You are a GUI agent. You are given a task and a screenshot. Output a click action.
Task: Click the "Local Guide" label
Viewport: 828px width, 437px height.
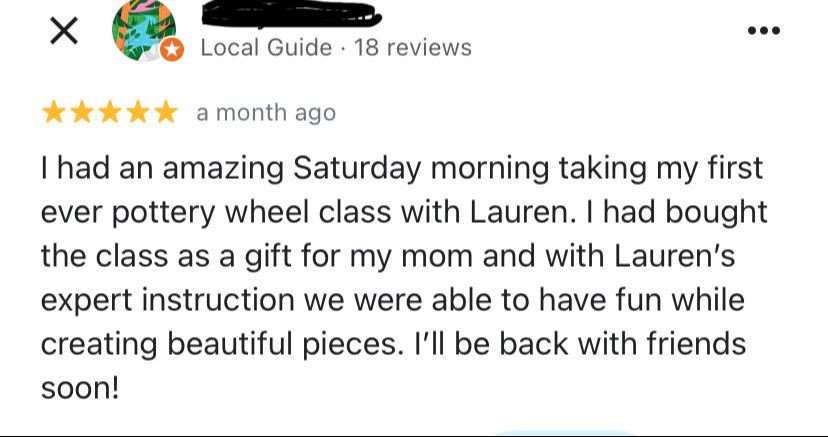pos(266,48)
